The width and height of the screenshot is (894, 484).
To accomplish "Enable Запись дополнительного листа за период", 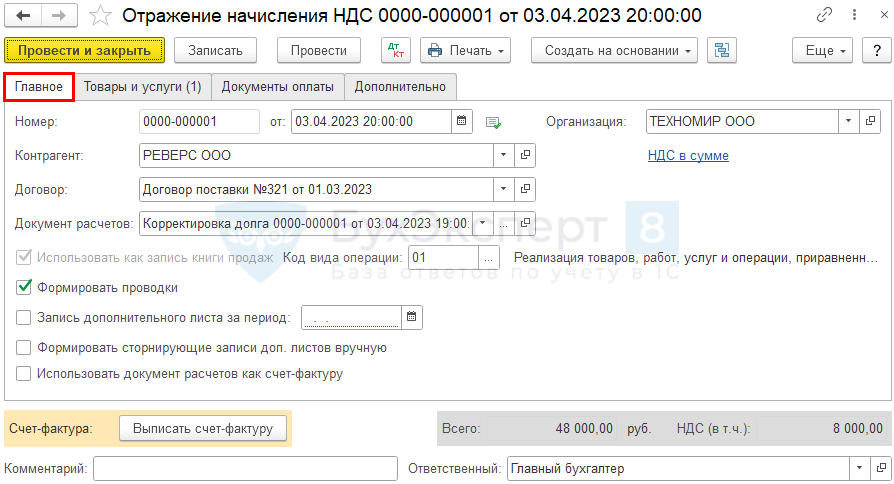I will 24,318.
